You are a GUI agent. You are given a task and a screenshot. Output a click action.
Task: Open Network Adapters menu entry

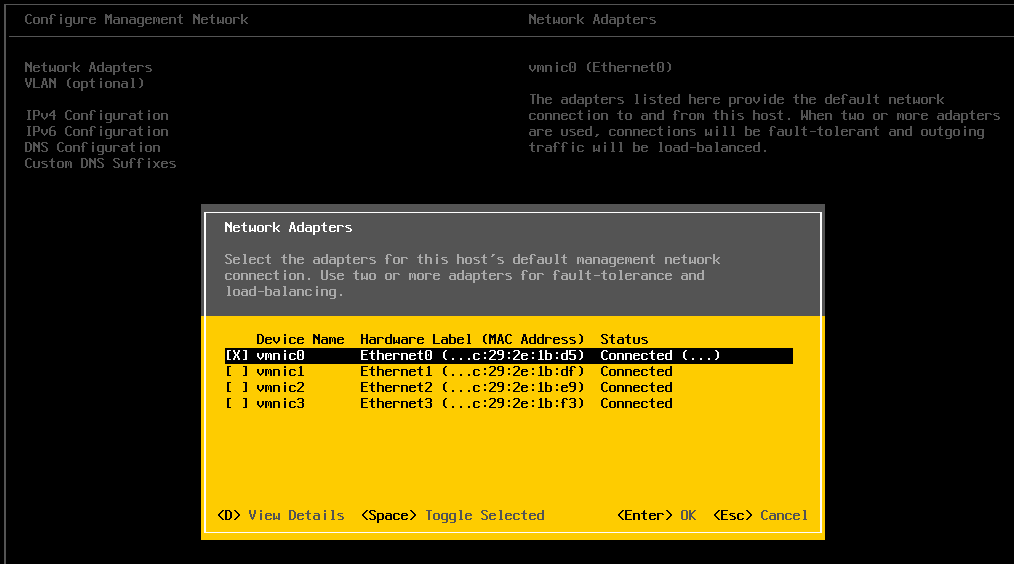(x=88, y=67)
